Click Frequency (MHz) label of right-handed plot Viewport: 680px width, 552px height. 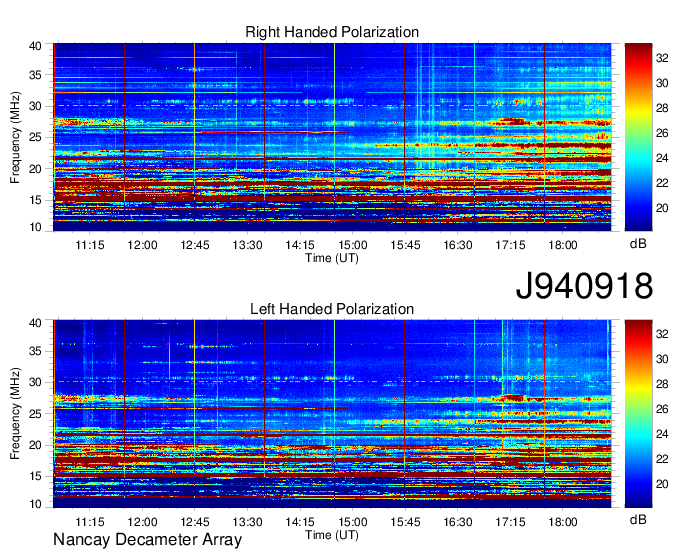pos(15,137)
